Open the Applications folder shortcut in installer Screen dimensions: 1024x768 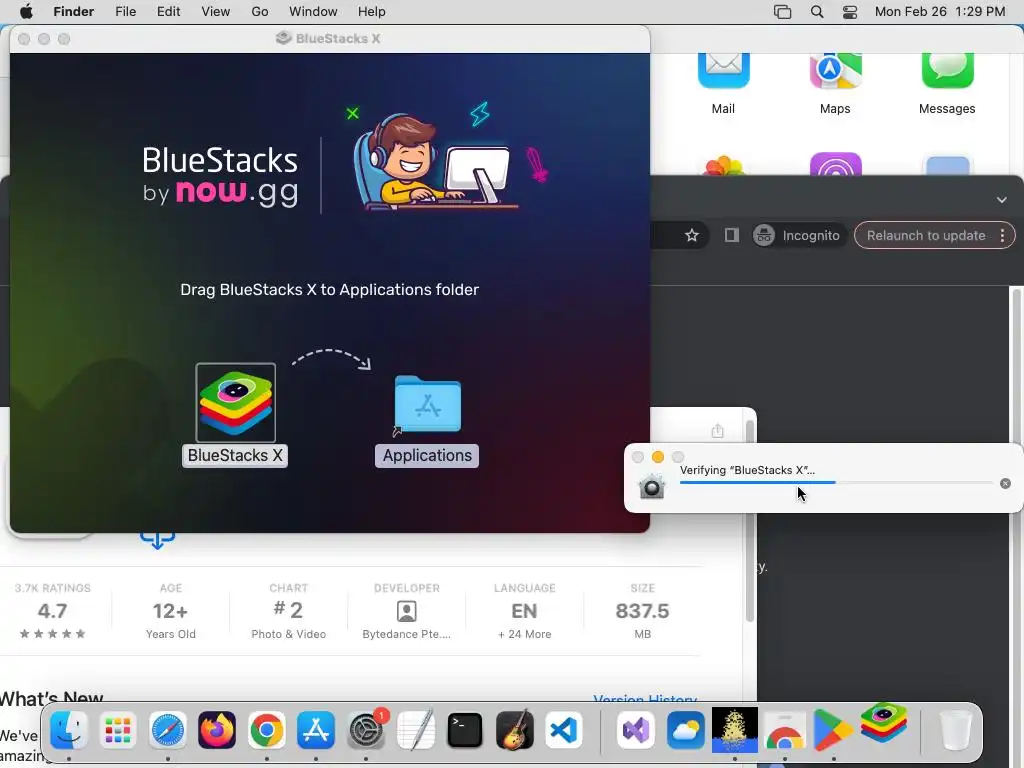coord(427,405)
